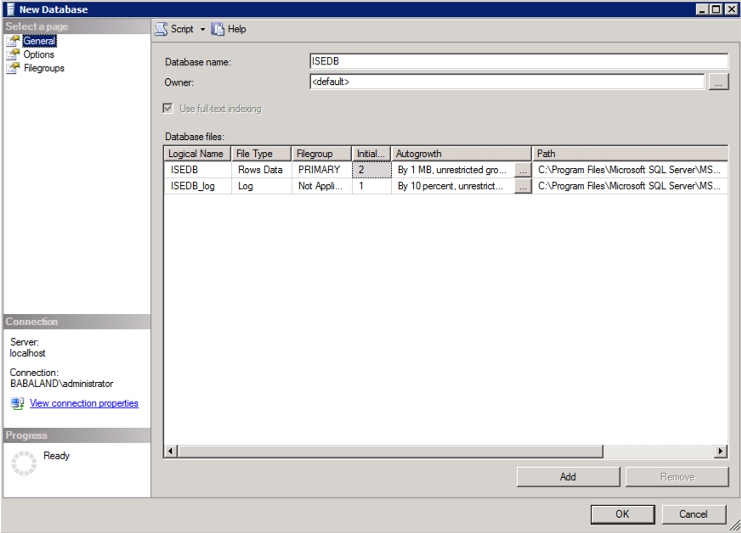Viewport: 741px width, 533px height.
Task: Open View connection properties link
Action: 84,403
